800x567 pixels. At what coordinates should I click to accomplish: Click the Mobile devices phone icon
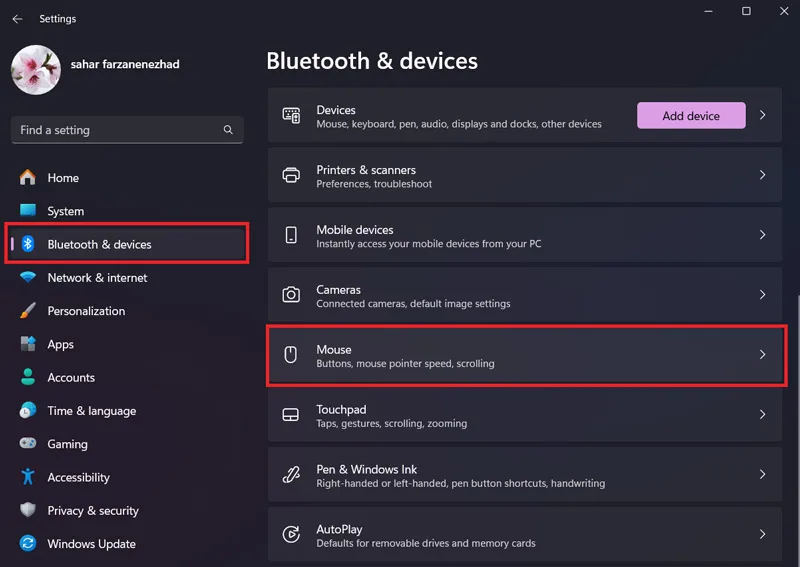point(291,235)
